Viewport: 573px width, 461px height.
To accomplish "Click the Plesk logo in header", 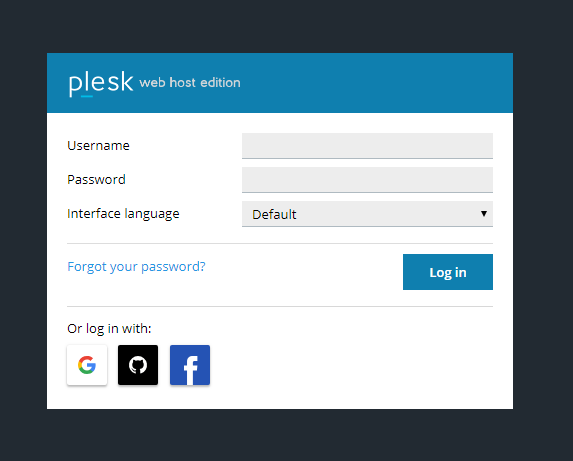I will (101, 84).
